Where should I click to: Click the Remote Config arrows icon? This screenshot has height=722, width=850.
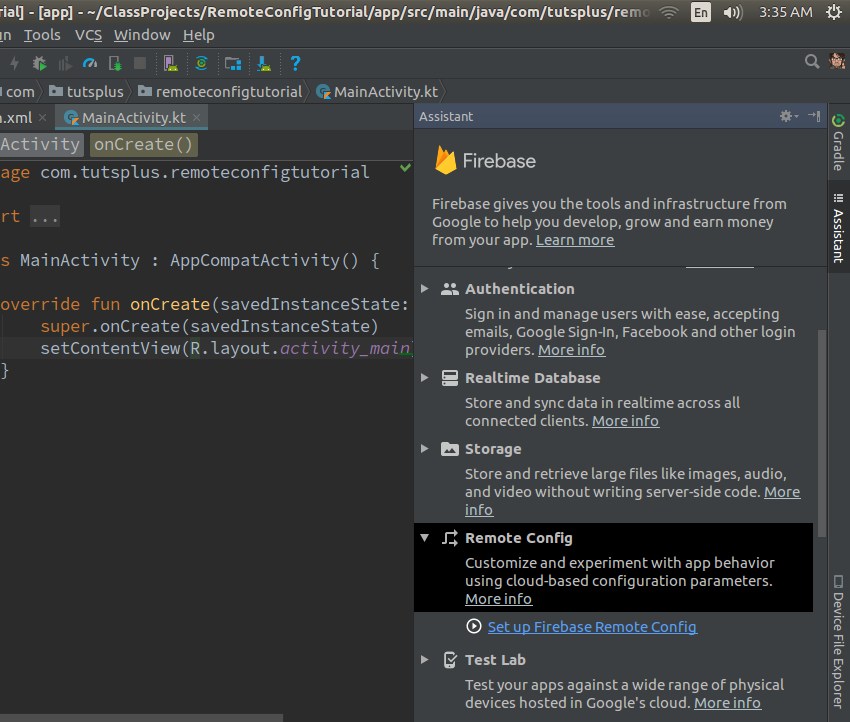pyautogui.click(x=449, y=538)
